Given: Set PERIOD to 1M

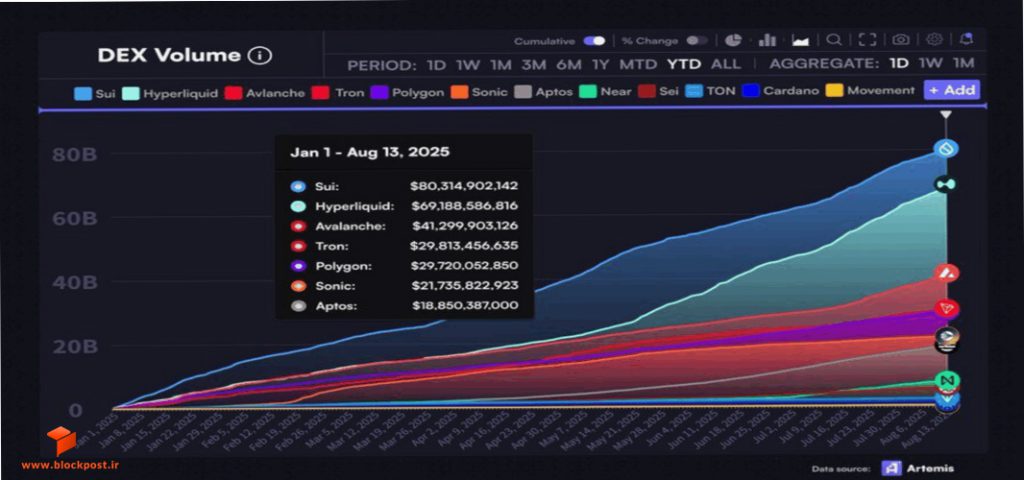Looking at the screenshot, I should (x=501, y=65).
